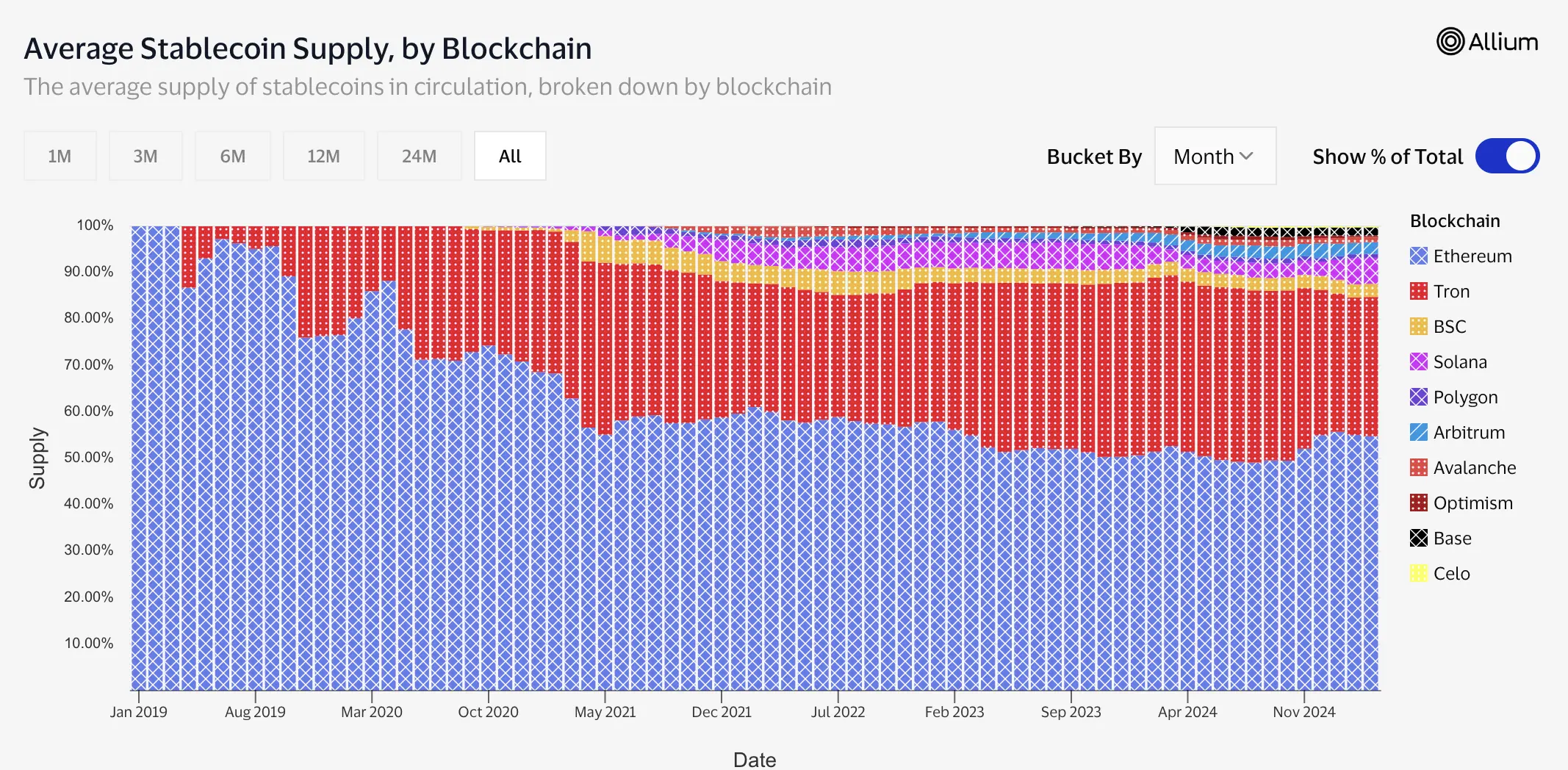The image size is (1568, 770).
Task: Click the Polygon legend pattern icon
Action: click(1419, 397)
